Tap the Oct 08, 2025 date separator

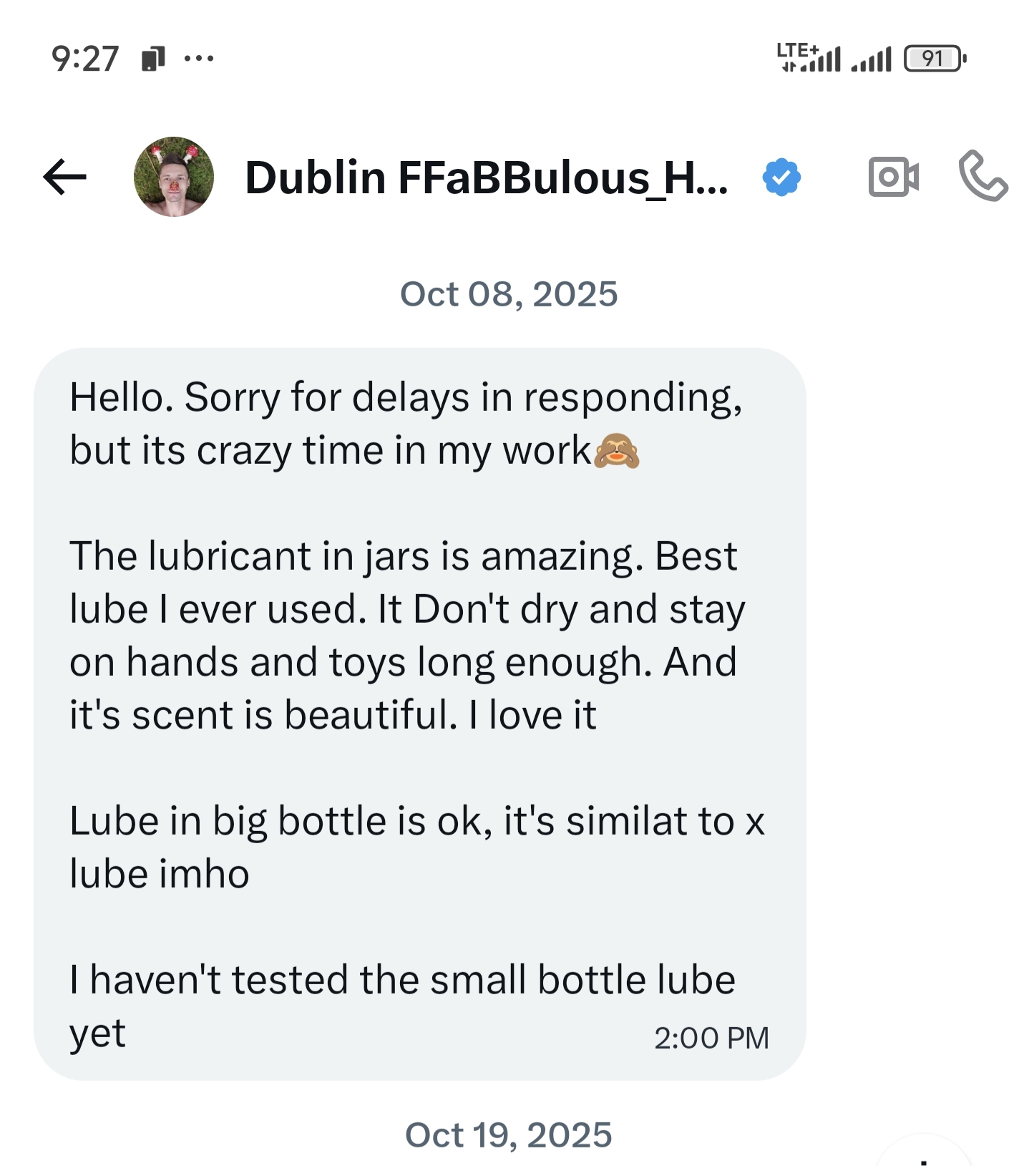(508, 294)
